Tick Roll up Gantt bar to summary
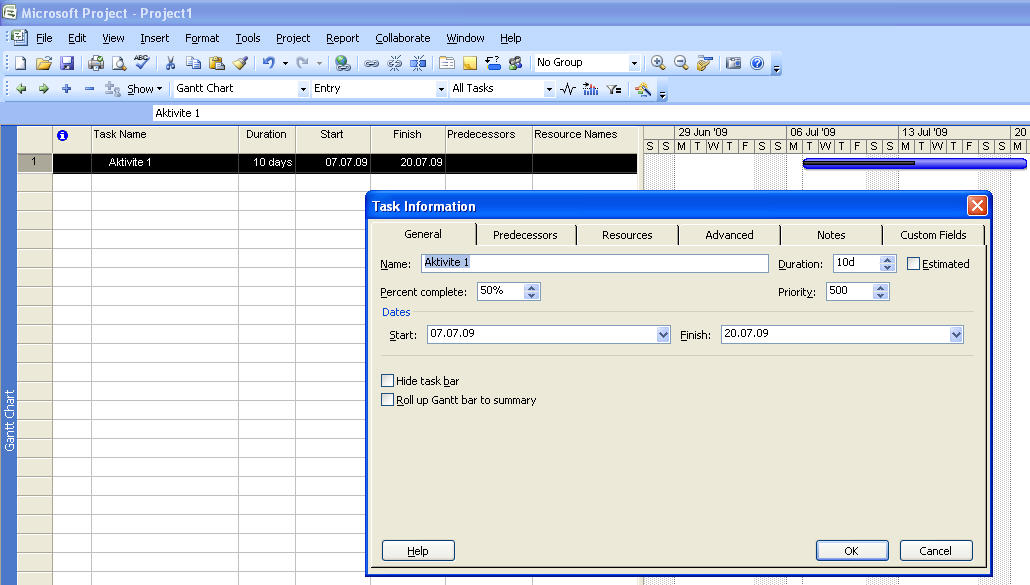The width and height of the screenshot is (1030, 585). pyautogui.click(x=388, y=400)
